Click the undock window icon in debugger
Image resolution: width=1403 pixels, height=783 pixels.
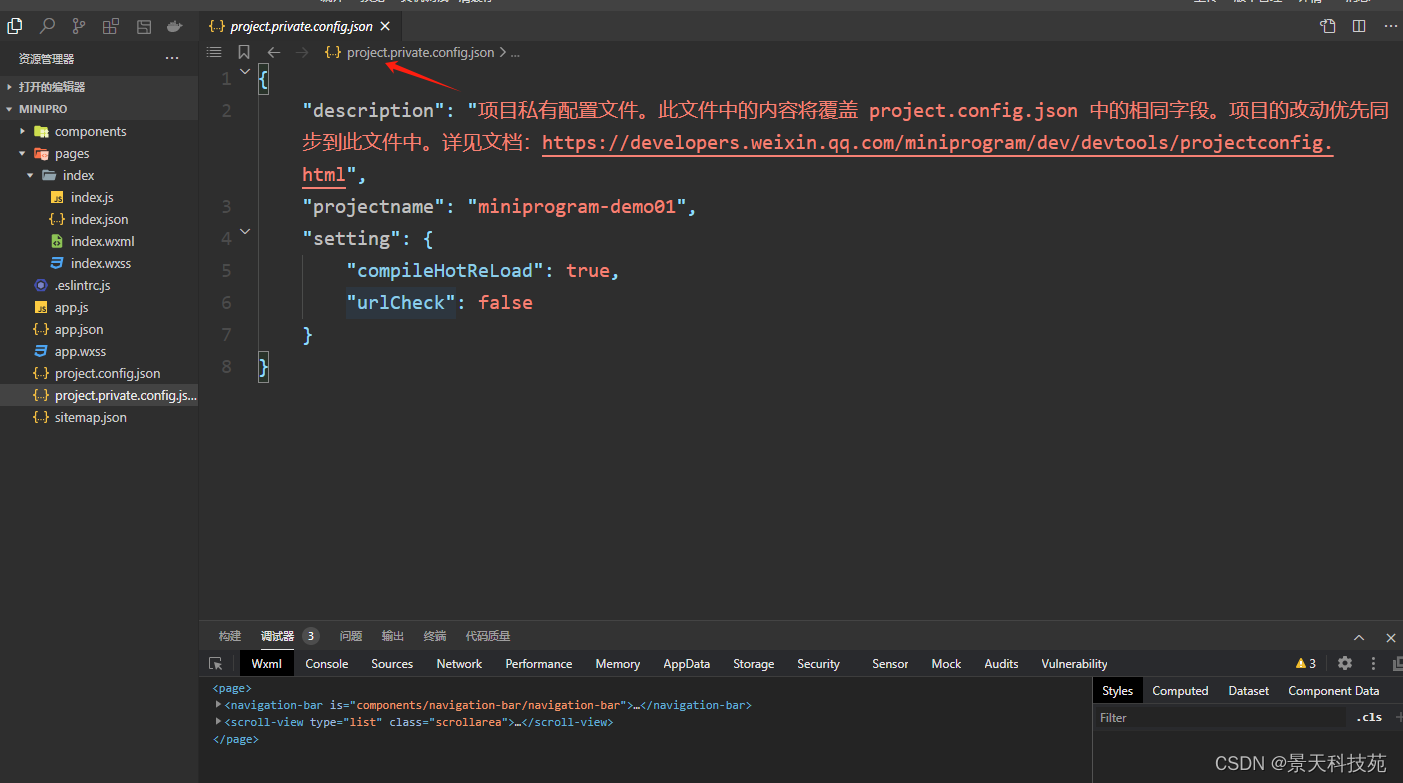[x=1397, y=663]
